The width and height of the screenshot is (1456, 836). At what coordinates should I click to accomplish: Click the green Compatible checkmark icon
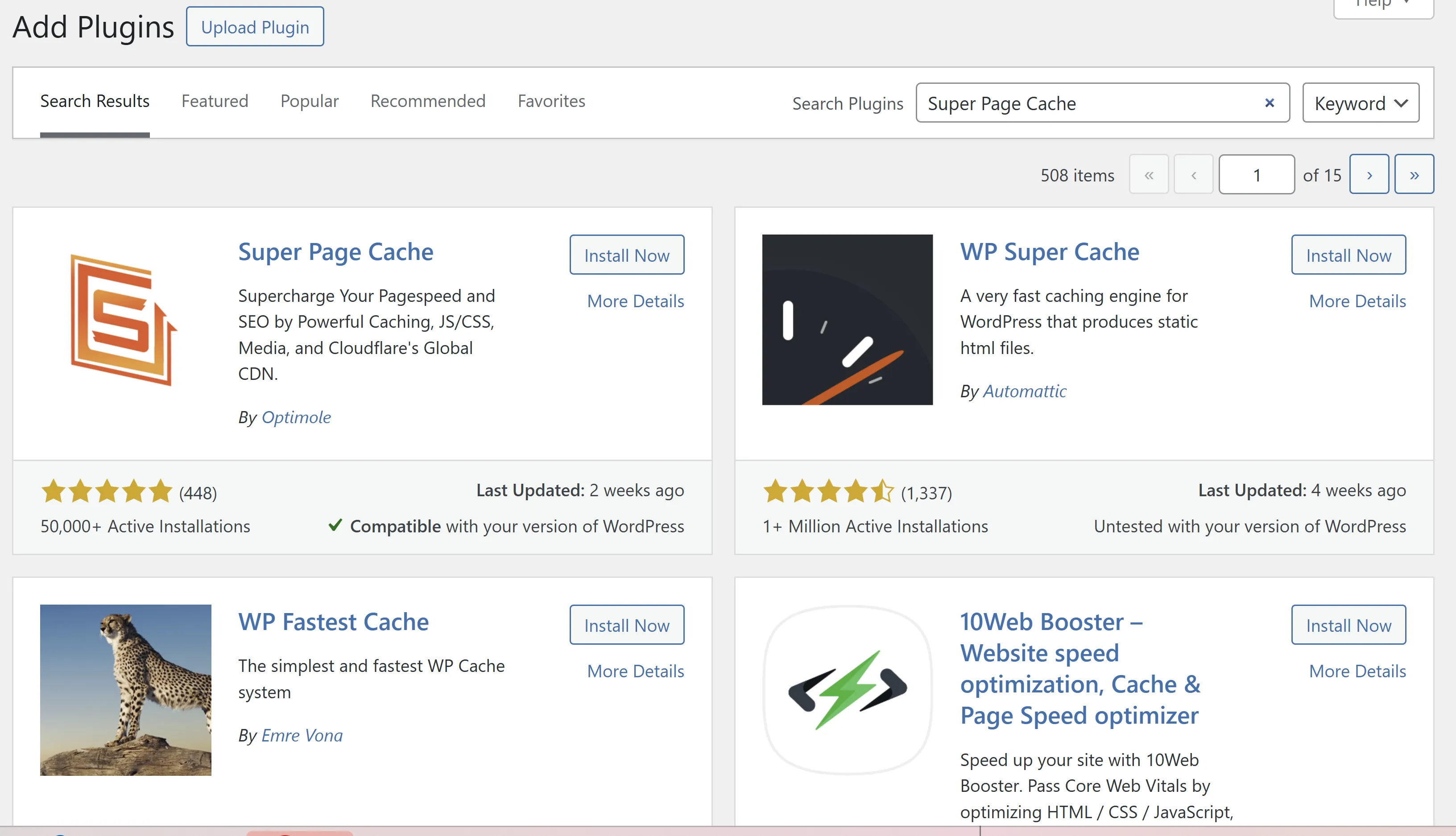(335, 525)
